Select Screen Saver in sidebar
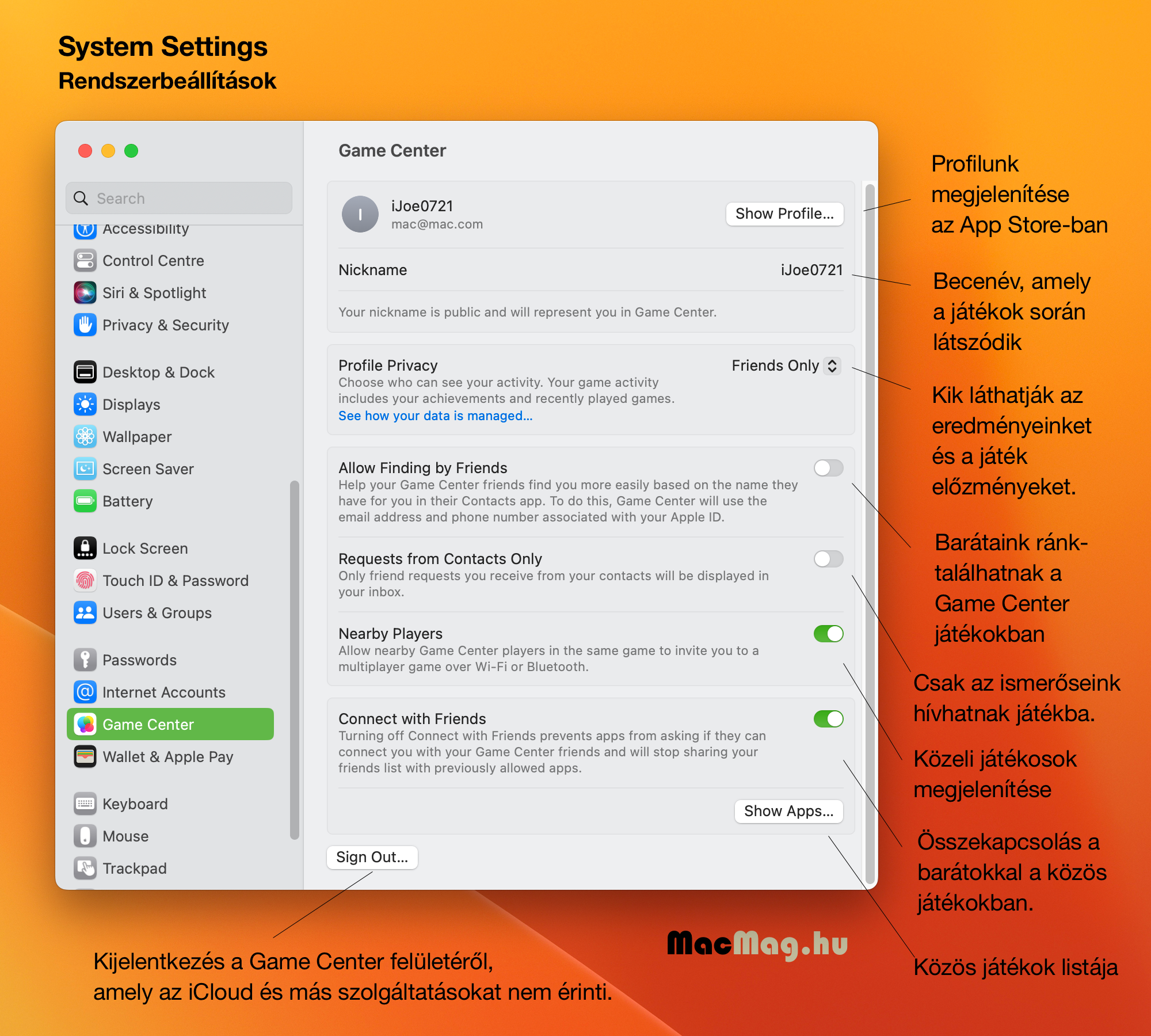1151x1036 pixels. coord(170,469)
